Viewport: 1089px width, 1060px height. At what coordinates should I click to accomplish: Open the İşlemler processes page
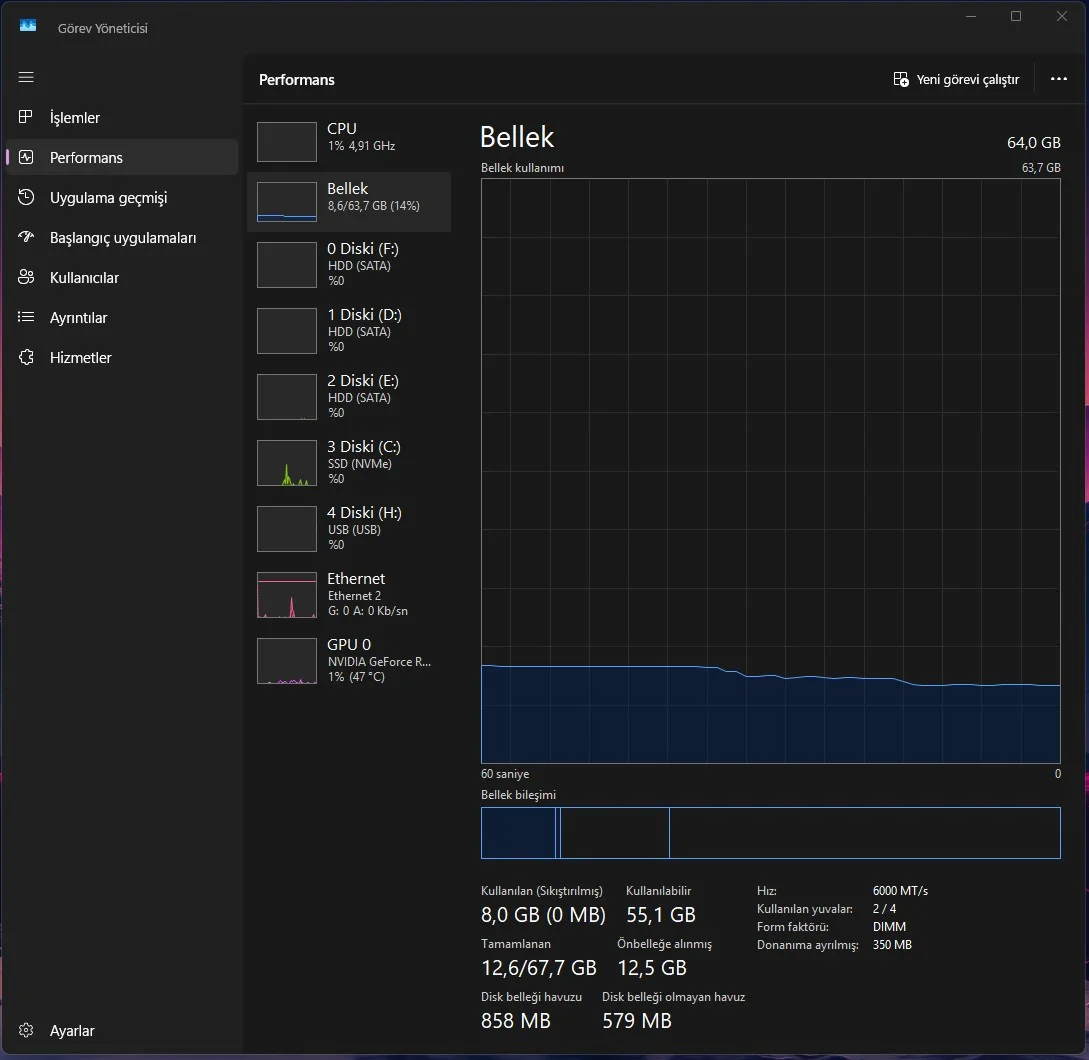[x=75, y=118]
